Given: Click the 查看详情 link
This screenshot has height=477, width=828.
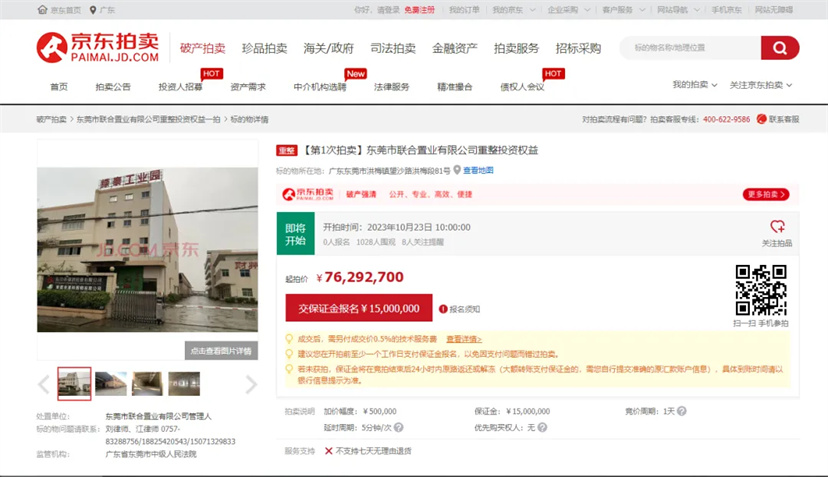Looking at the screenshot, I should 464,339.
